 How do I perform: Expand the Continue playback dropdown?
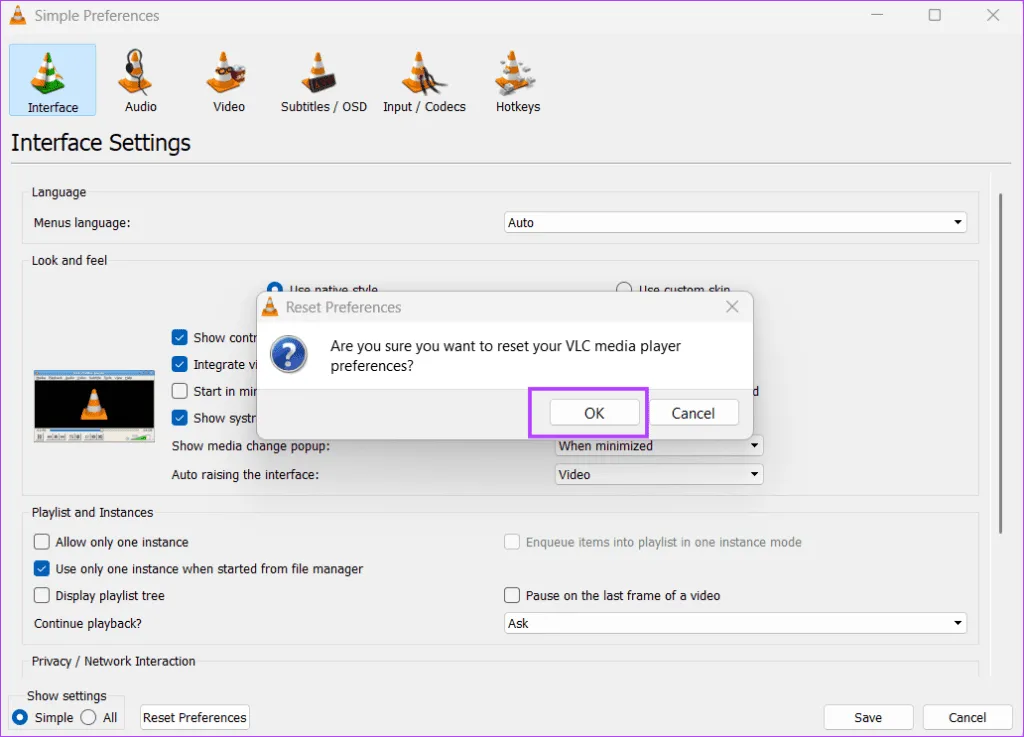coord(735,623)
